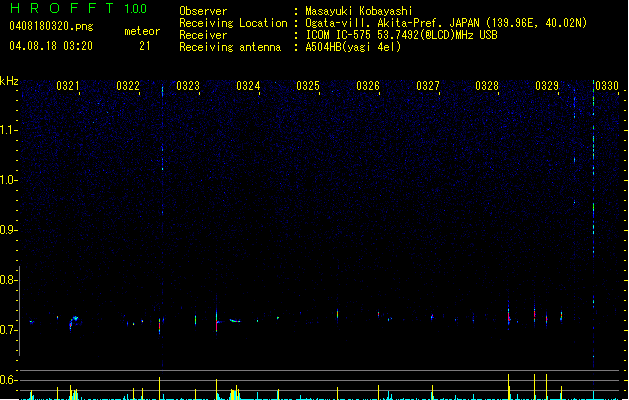This screenshot has height=400, width=629.
Task: Click the 0325 time marker
Action: point(308,86)
